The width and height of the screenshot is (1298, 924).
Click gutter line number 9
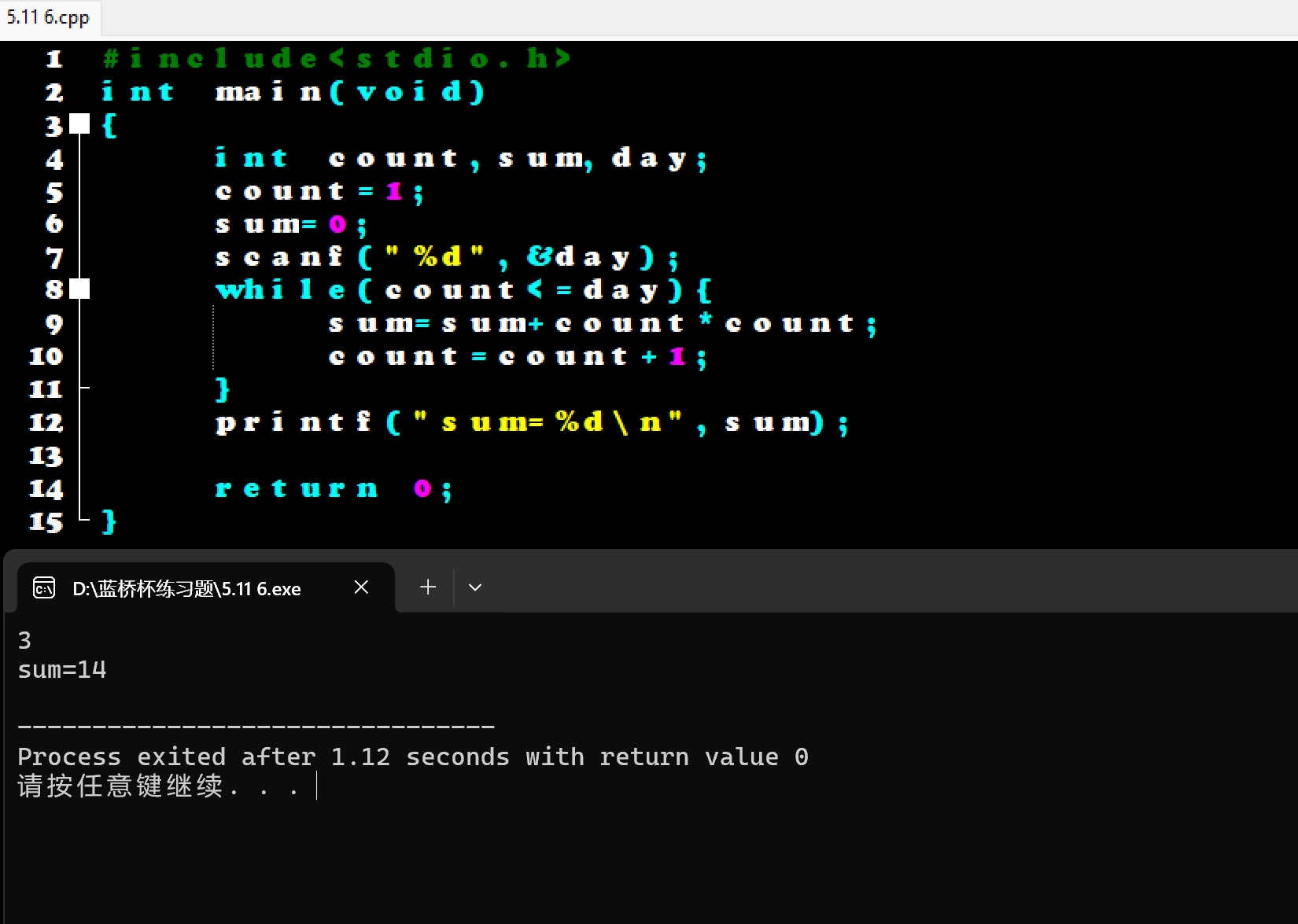coord(53,324)
